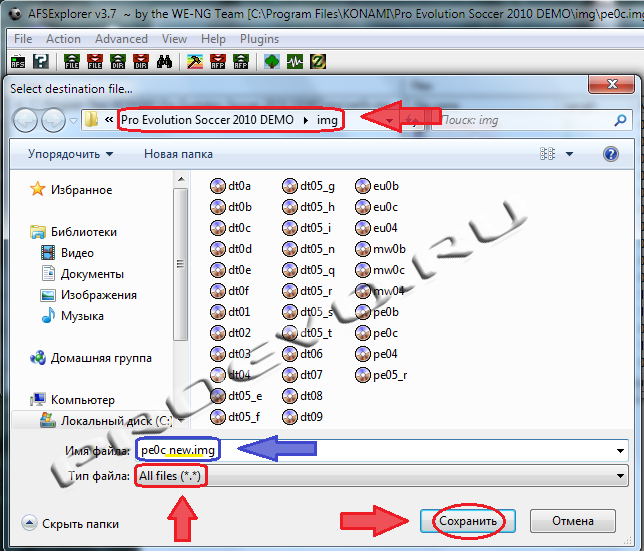Select Домашняя группа in navigation pane
Viewport: 644px width, 551px height.
coord(91,358)
